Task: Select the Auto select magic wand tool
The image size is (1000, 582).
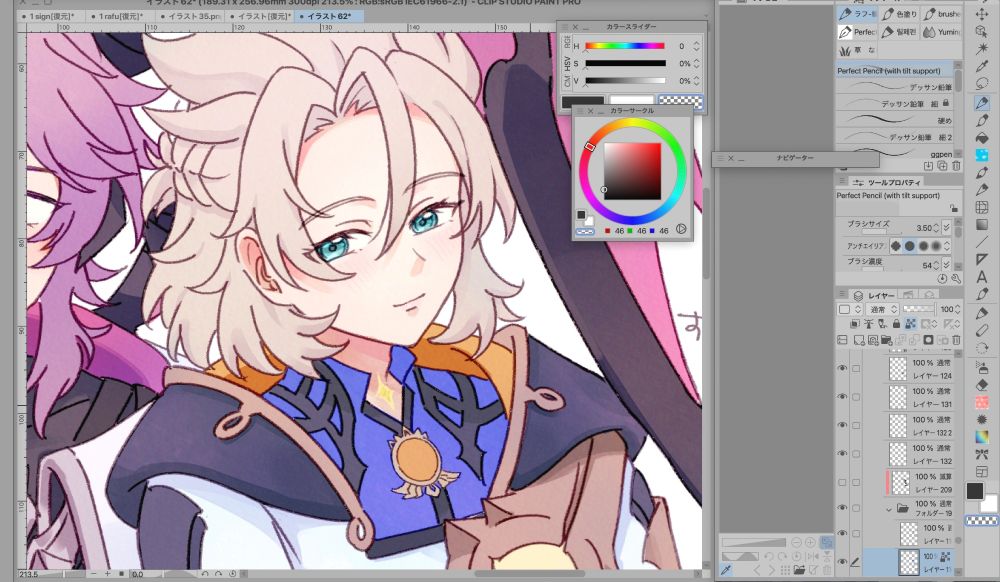Action: coord(982,48)
